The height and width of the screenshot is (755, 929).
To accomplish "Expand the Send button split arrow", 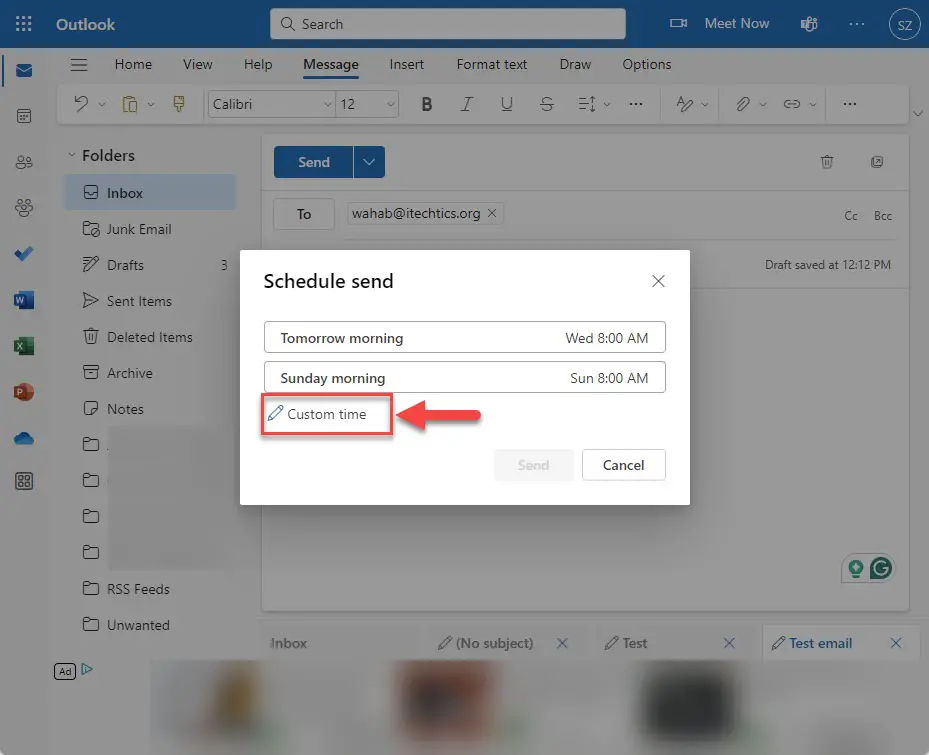I will tap(366, 161).
